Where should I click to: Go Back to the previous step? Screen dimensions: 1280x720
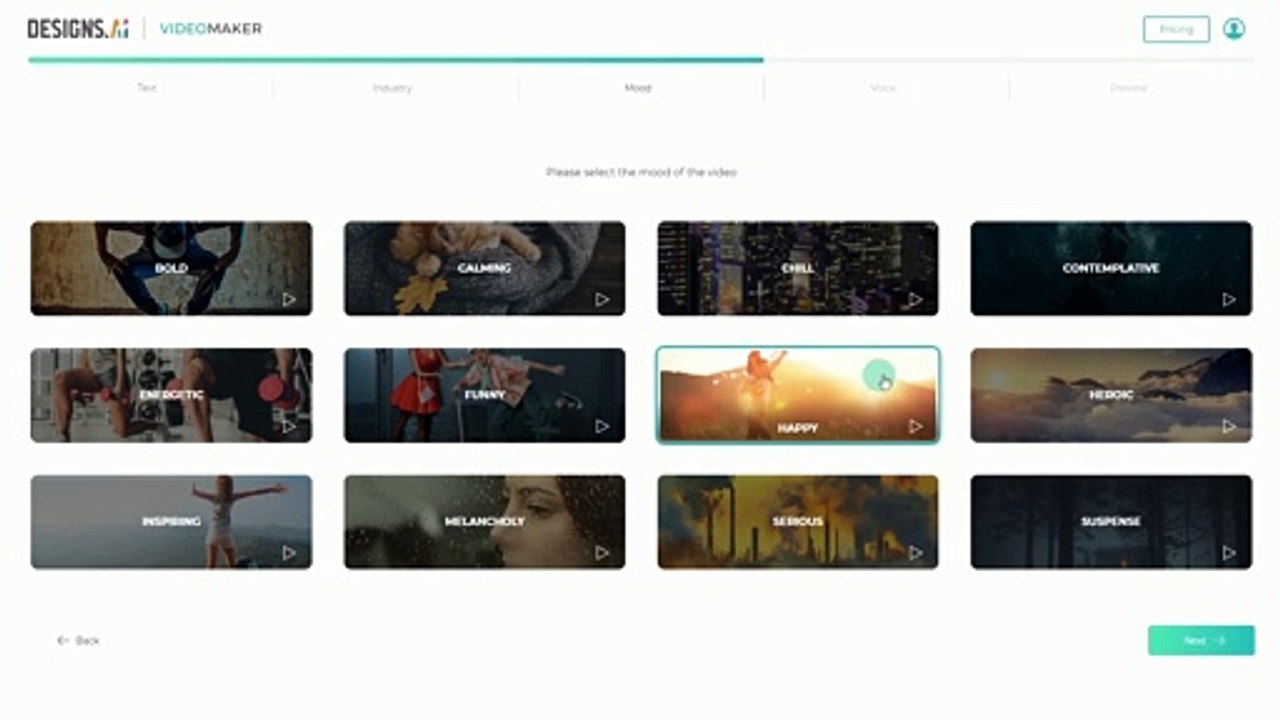click(x=78, y=640)
